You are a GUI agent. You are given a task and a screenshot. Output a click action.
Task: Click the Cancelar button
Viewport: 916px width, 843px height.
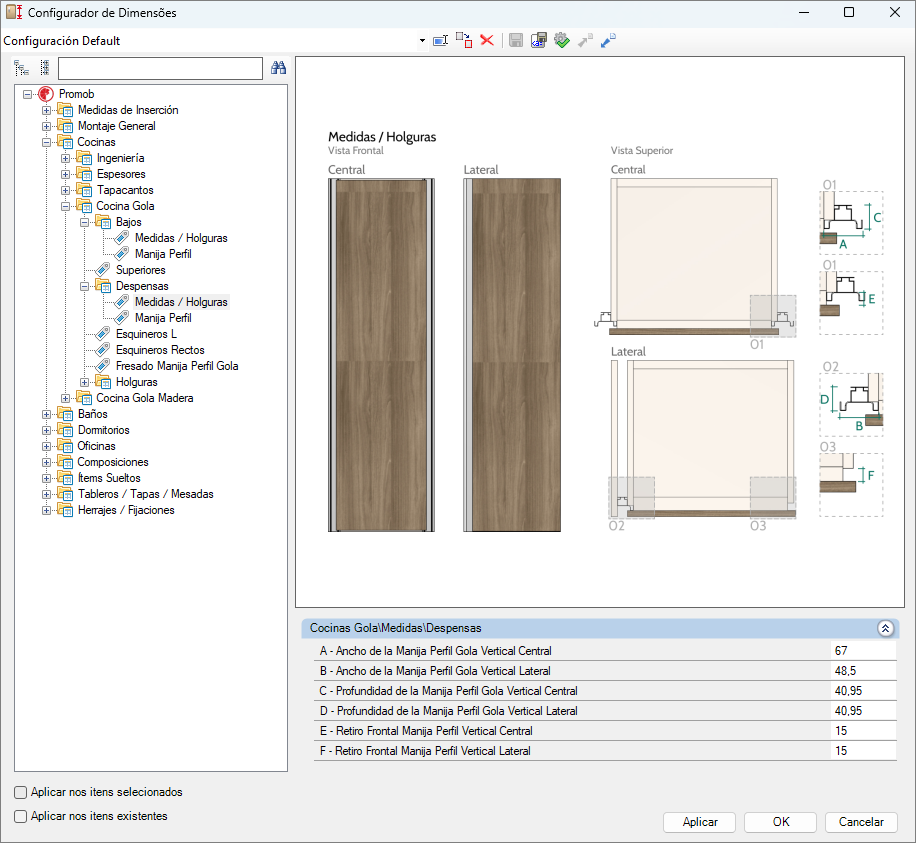861,822
